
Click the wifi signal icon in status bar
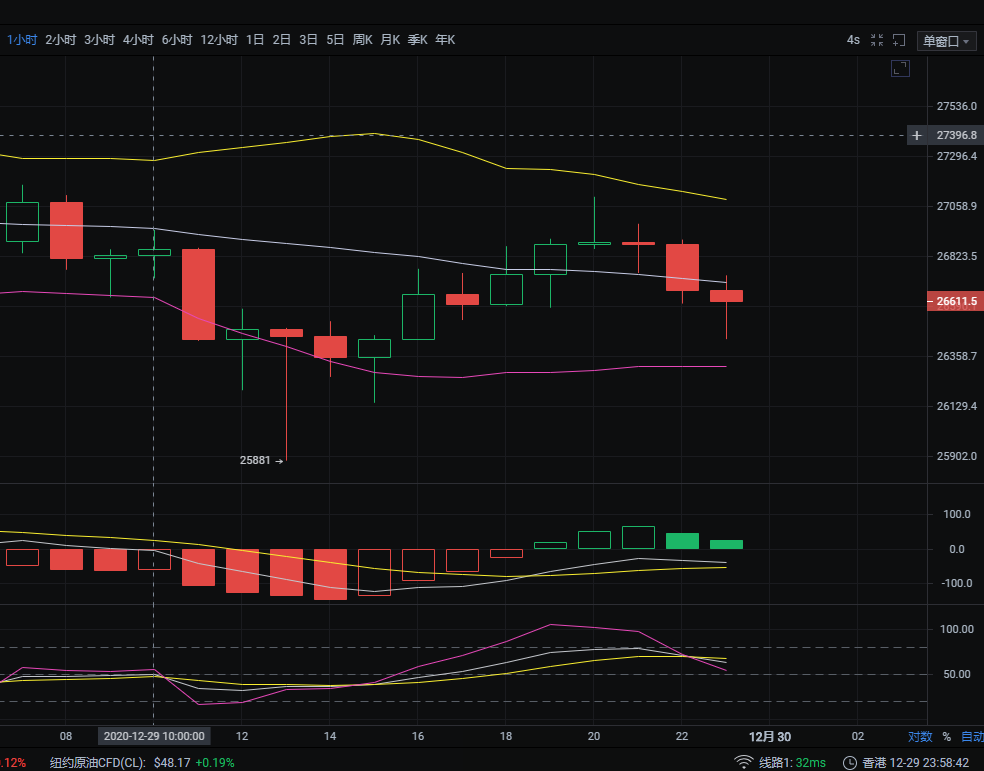(x=744, y=762)
